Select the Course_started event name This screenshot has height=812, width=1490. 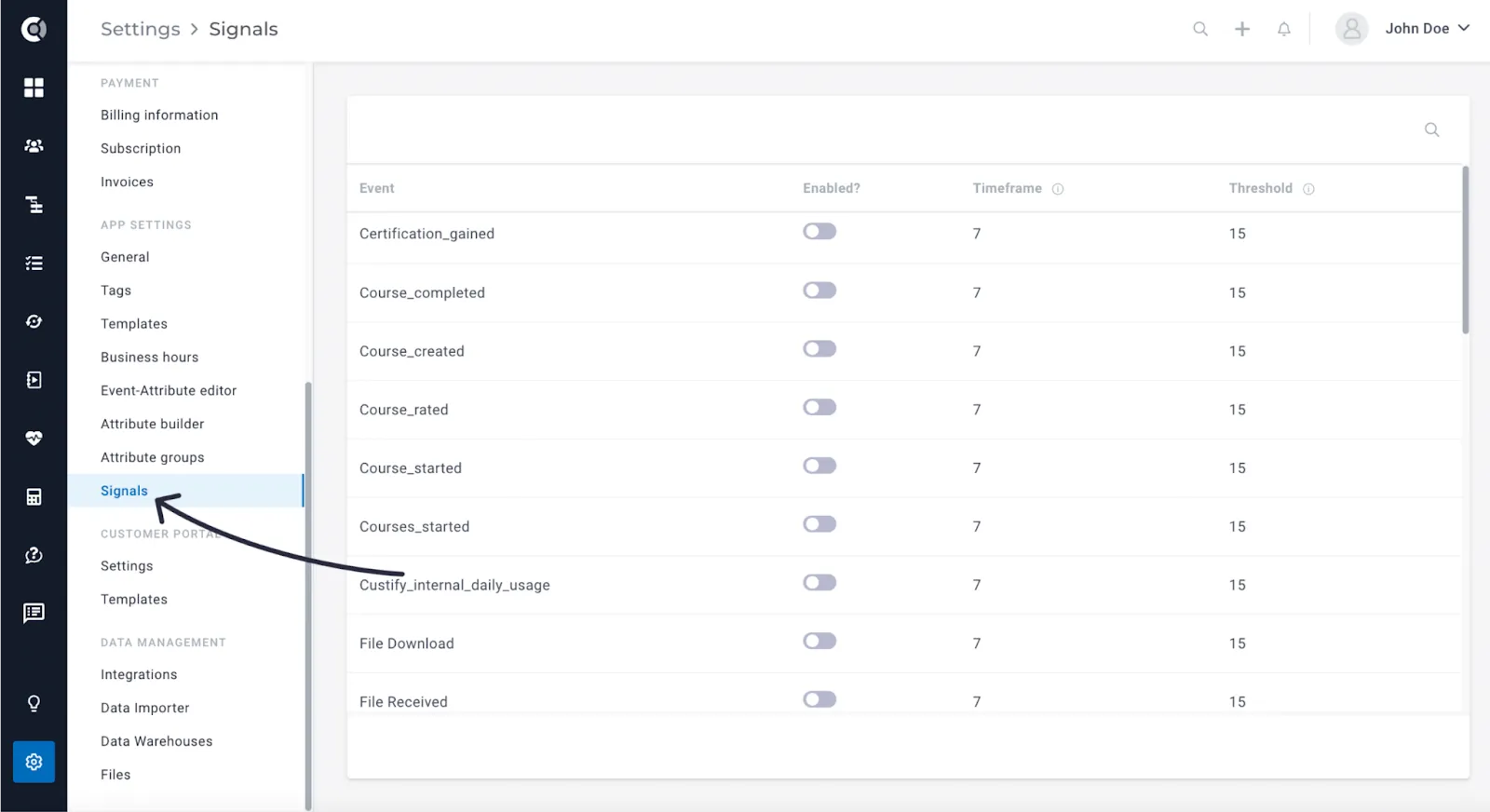411,468
